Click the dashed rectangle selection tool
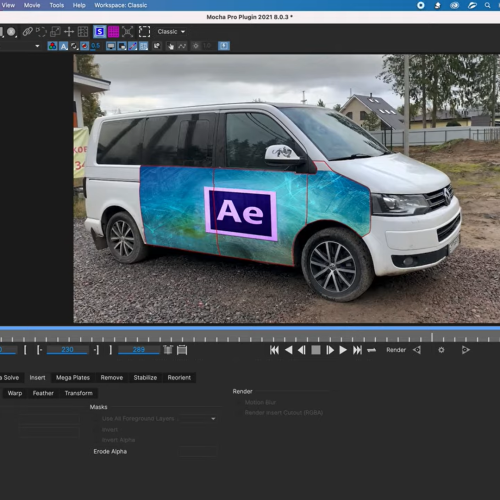500x500 pixels. click(144, 32)
